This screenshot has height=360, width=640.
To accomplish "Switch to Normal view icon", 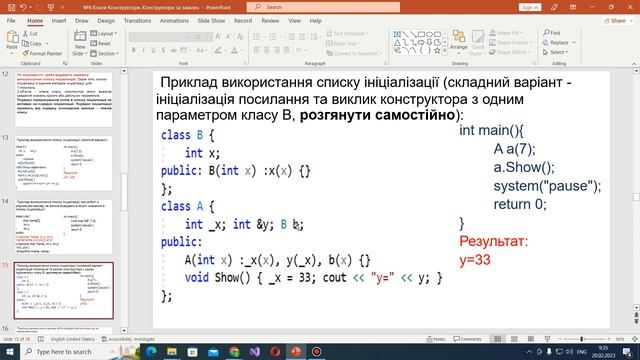I will pos(498,339).
